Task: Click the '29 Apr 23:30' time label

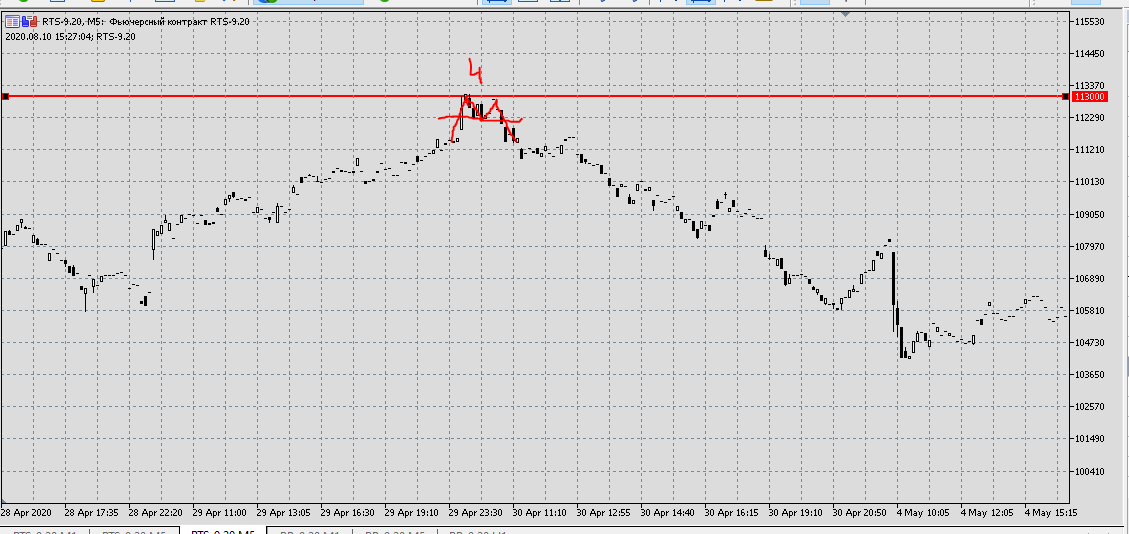Action: tap(476, 512)
